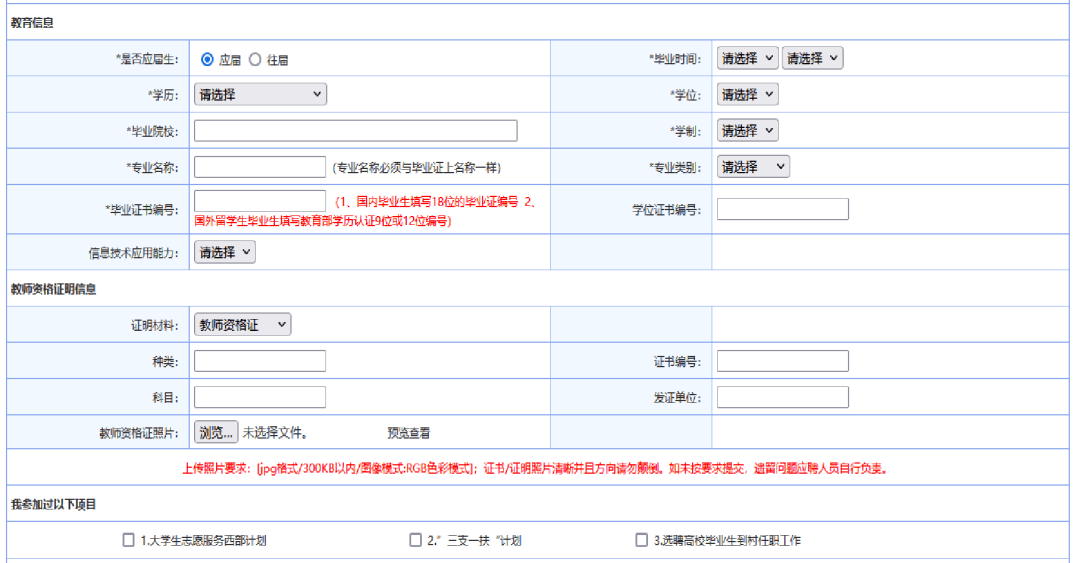Open the 学历 dropdown
The width and height of the screenshot is (1080, 563).
[260, 94]
